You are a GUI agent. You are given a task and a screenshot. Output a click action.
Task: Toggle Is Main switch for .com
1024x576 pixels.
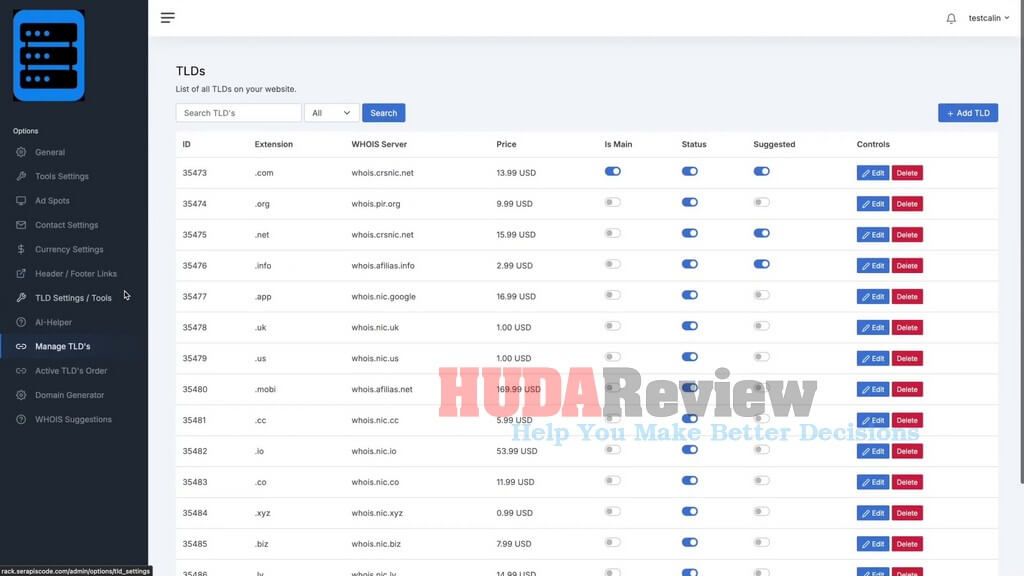click(613, 171)
